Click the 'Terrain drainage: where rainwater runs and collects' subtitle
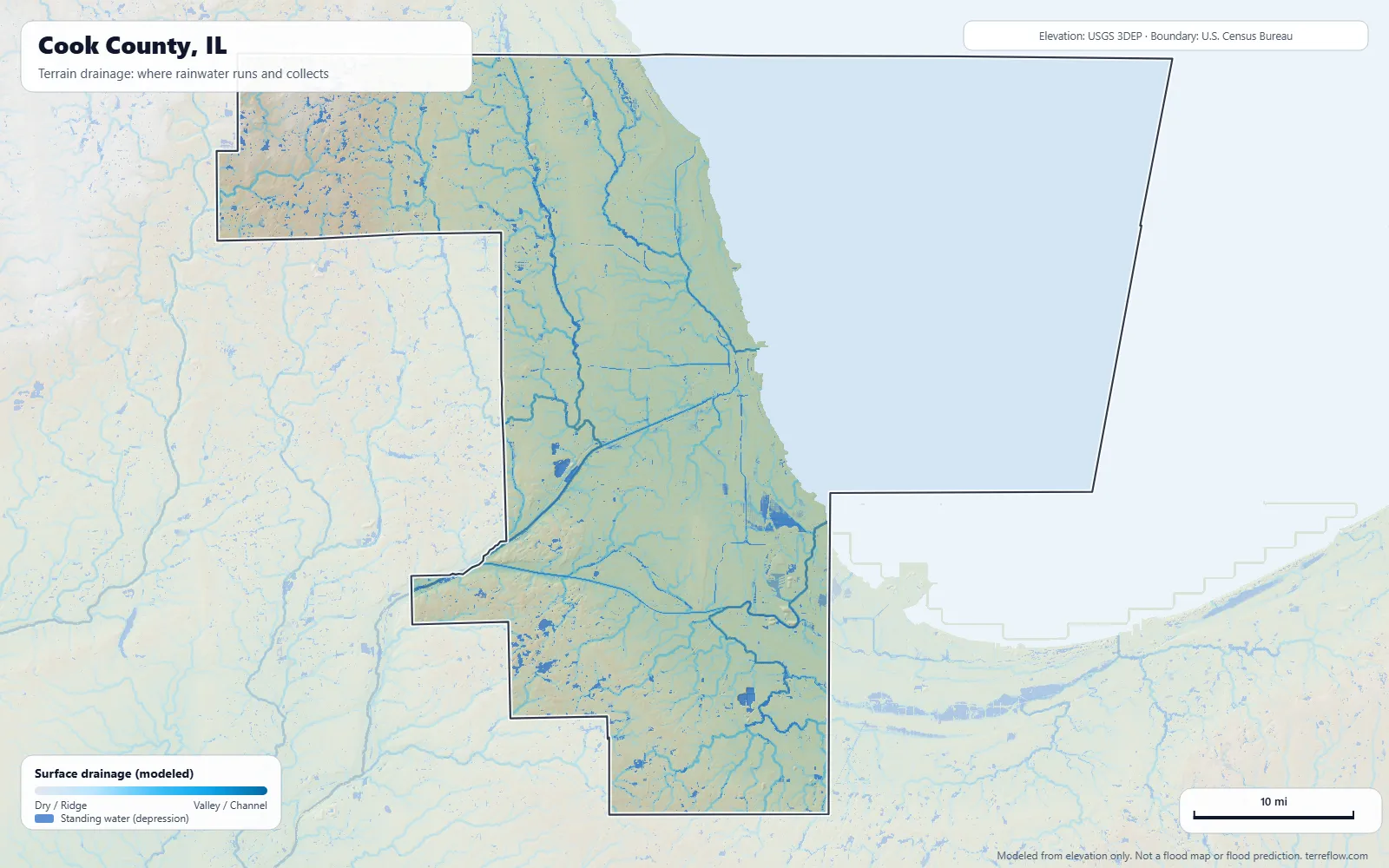The image size is (1389, 868). (183, 74)
